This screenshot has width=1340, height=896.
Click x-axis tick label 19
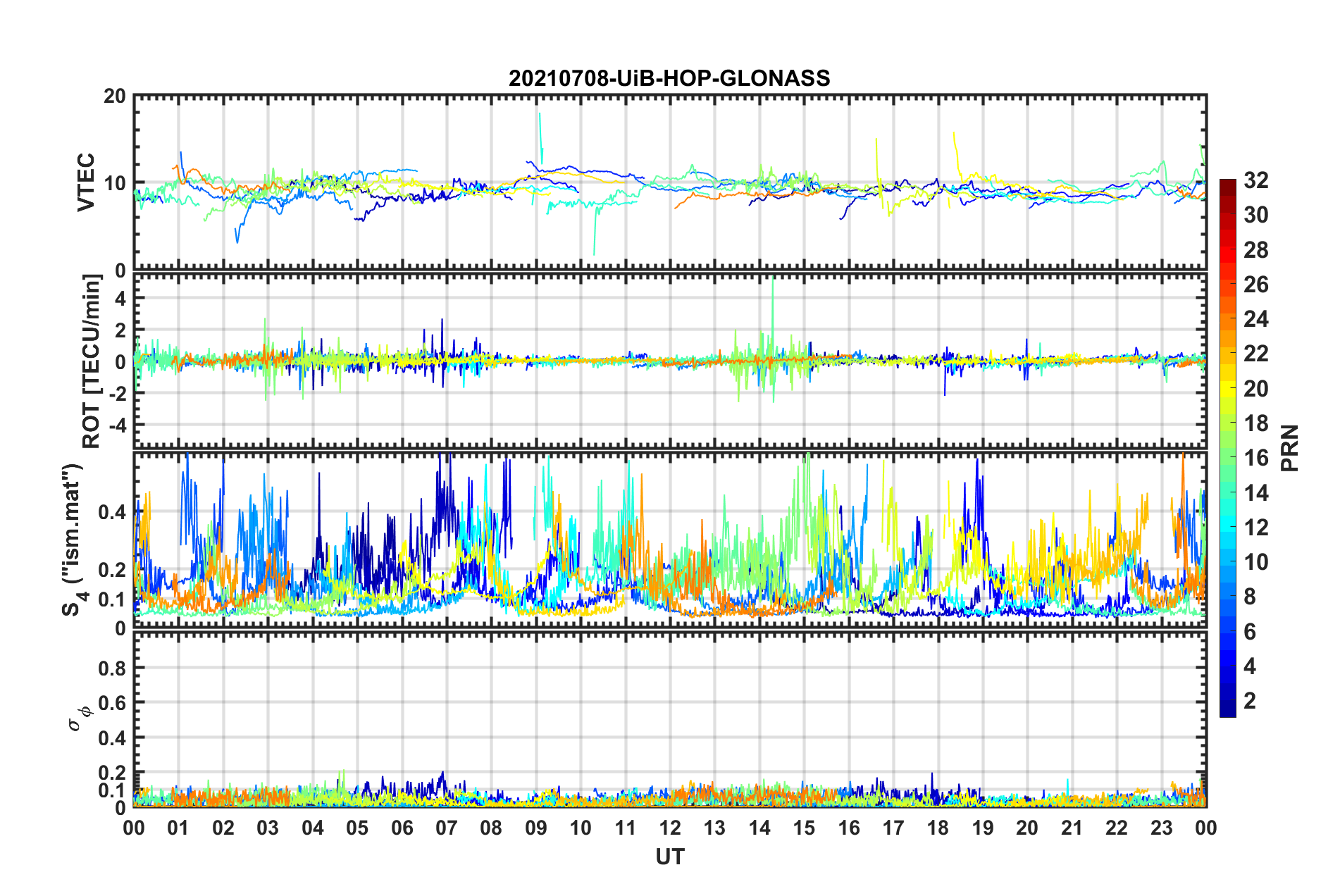tap(983, 828)
